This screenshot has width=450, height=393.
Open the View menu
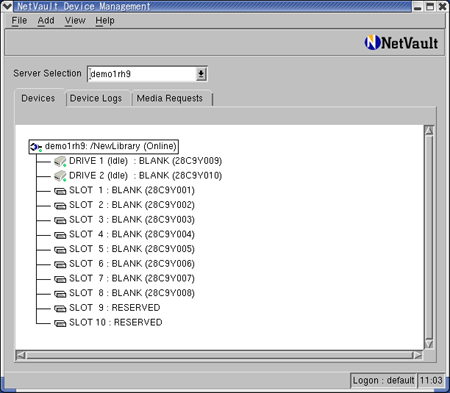pyautogui.click(x=75, y=21)
